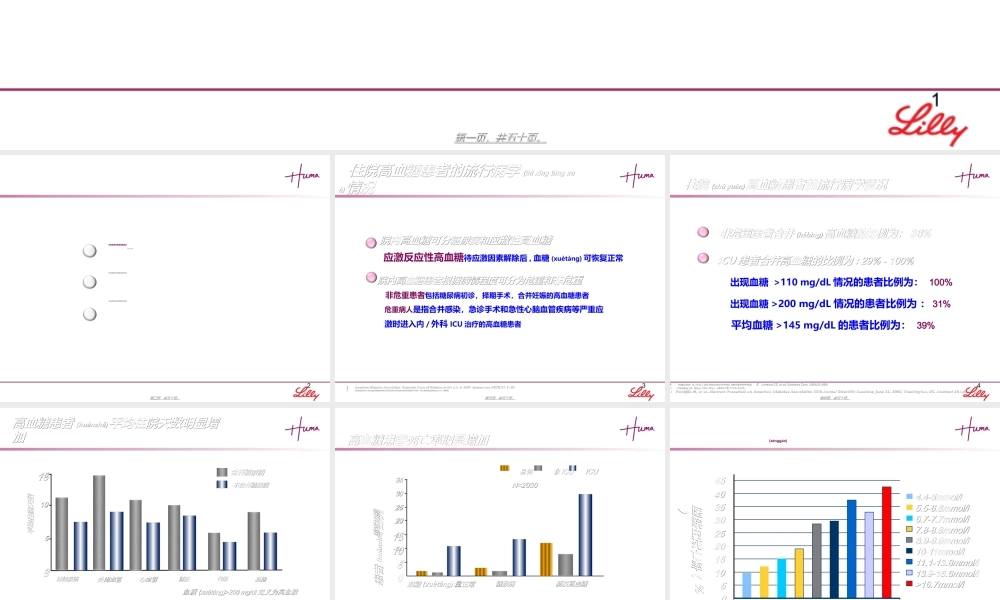Click the page indicator text under the title slide
This screenshot has width=1000, height=600.
(500, 139)
